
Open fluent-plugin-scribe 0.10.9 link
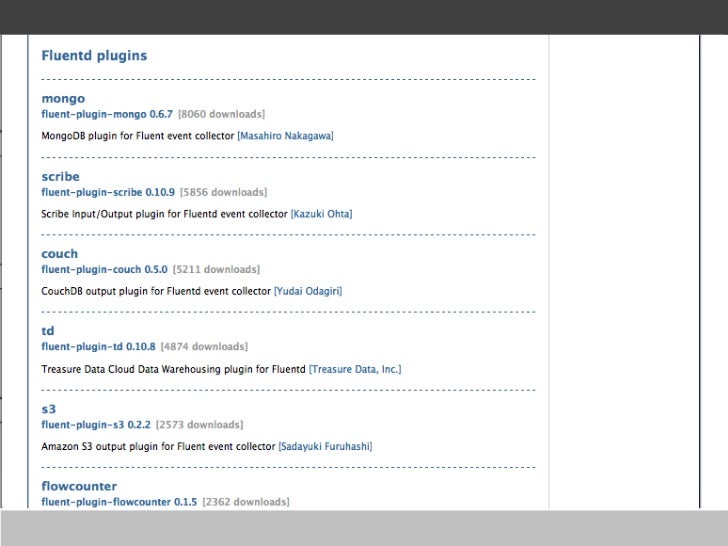click(108, 192)
